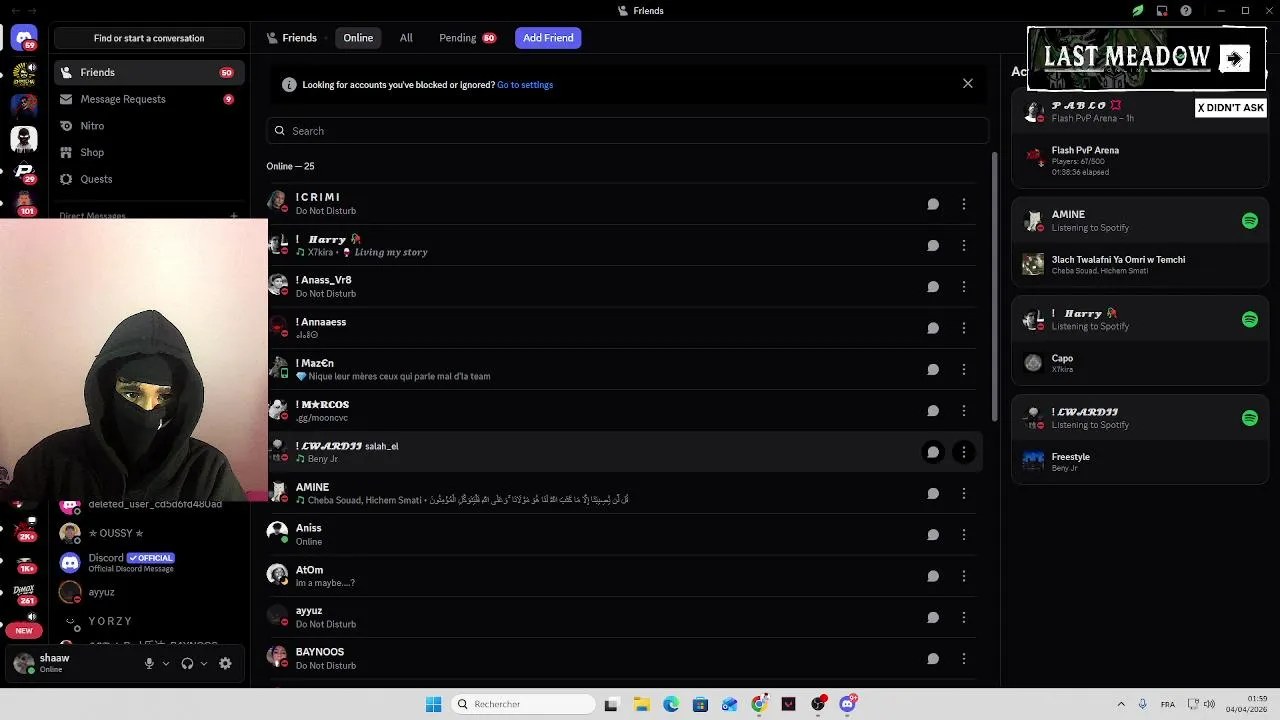
Task: Click X DIDN'T ASK button
Action: pyautogui.click(x=1231, y=108)
